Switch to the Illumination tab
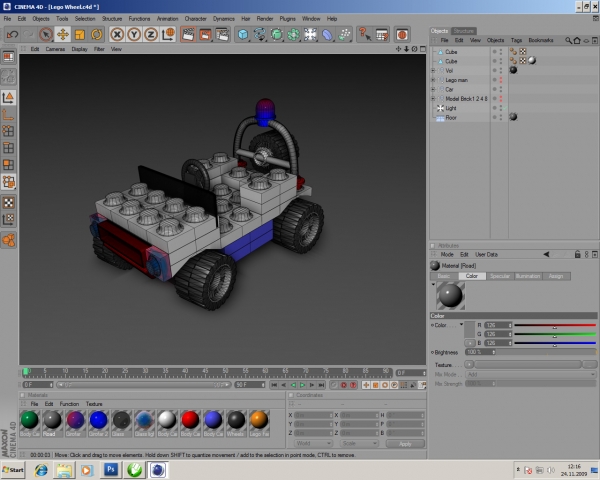The width and height of the screenshot is (600, 480). pyautogui.click(x=528, y=276)
